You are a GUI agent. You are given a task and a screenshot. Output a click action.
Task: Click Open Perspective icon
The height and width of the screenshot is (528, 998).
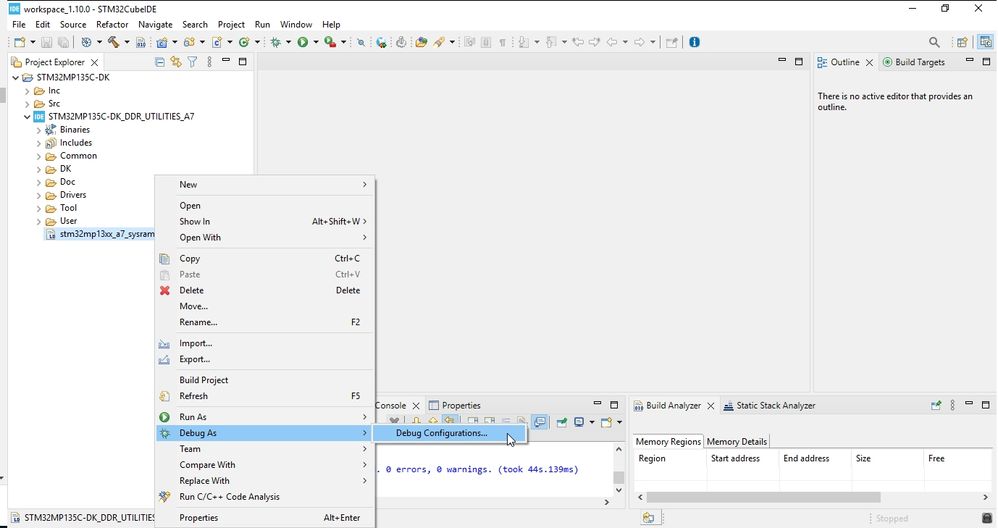(x=962, y=42)
